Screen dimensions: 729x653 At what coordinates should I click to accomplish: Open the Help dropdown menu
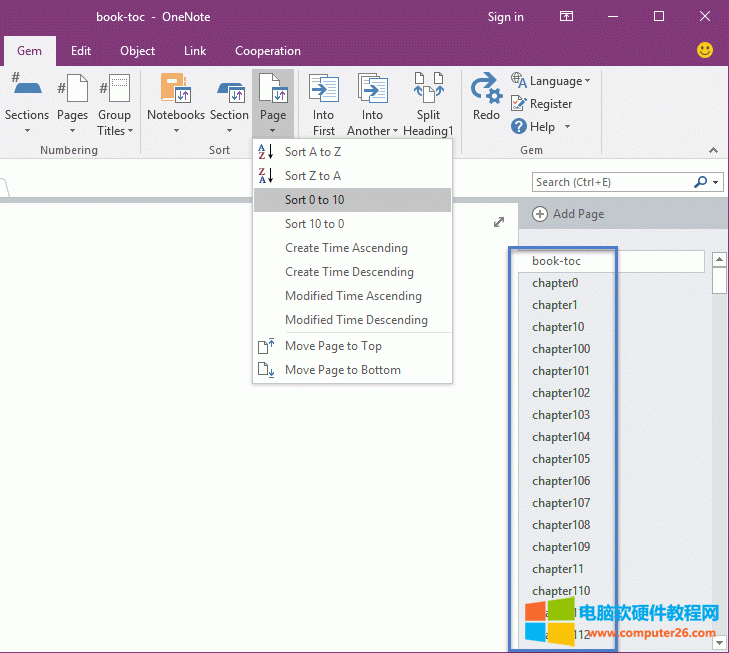[x=567, y=127]
